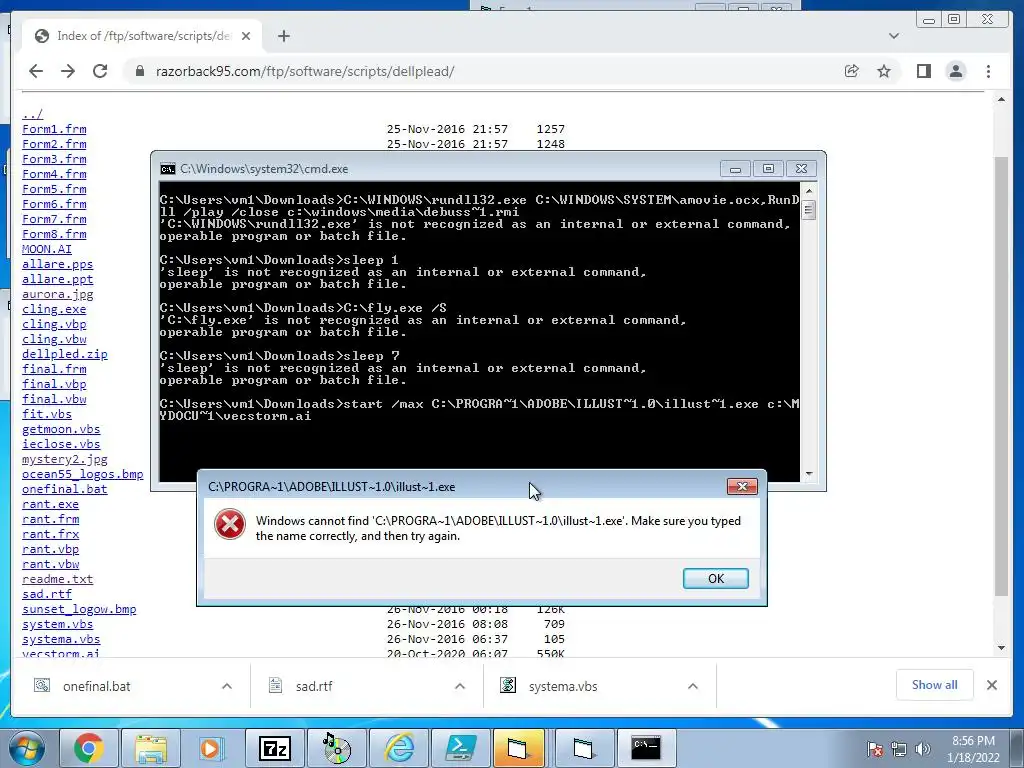Download MOON.AI file link
The width and height of the screenshot is (1024, 768).
point(47,249)
